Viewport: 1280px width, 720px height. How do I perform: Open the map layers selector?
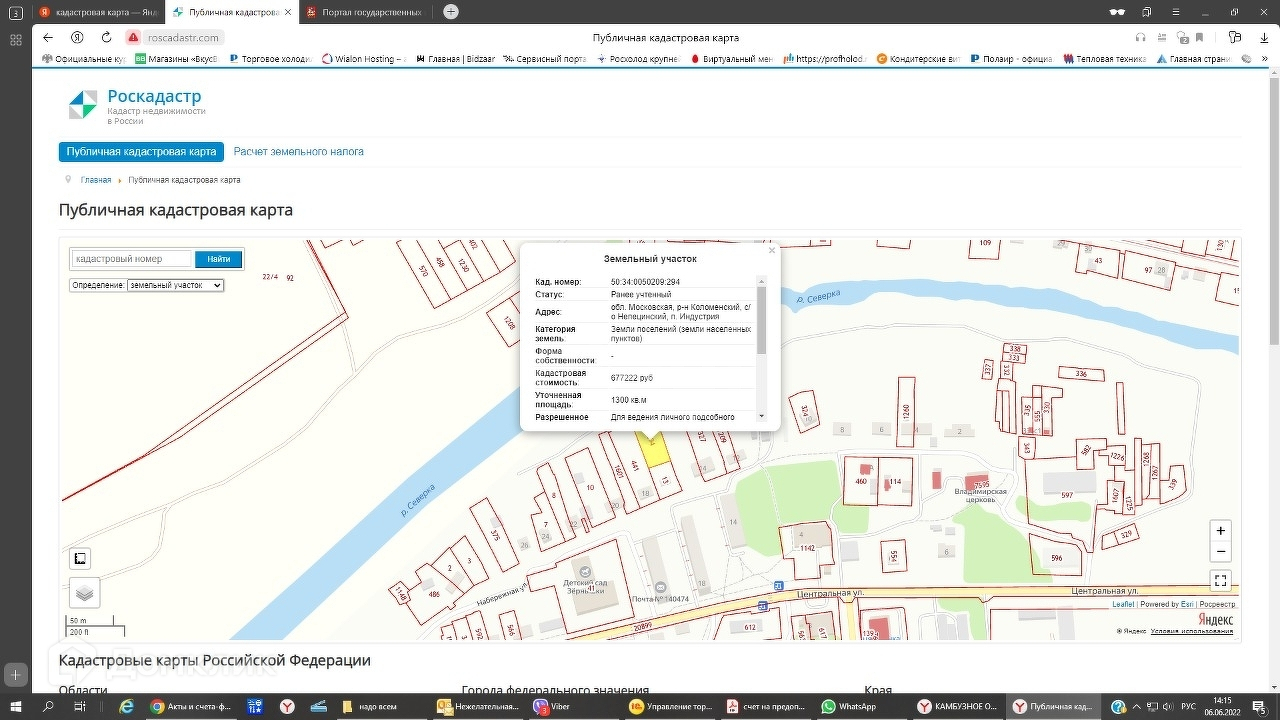pyautogui.click(x=85, y=593)
